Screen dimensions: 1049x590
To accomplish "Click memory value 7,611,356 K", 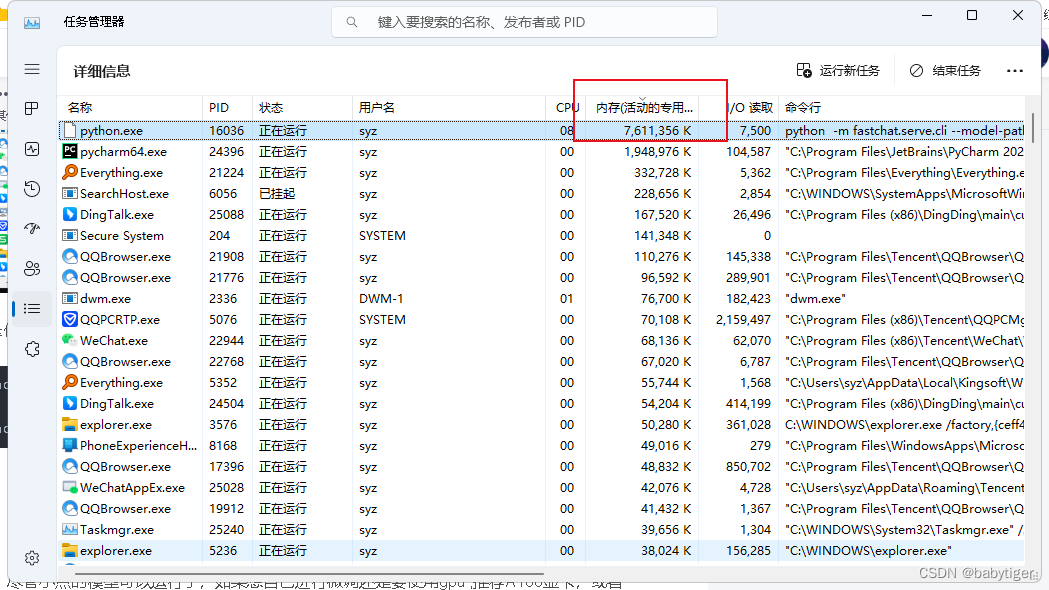I will tap(657, 131).
